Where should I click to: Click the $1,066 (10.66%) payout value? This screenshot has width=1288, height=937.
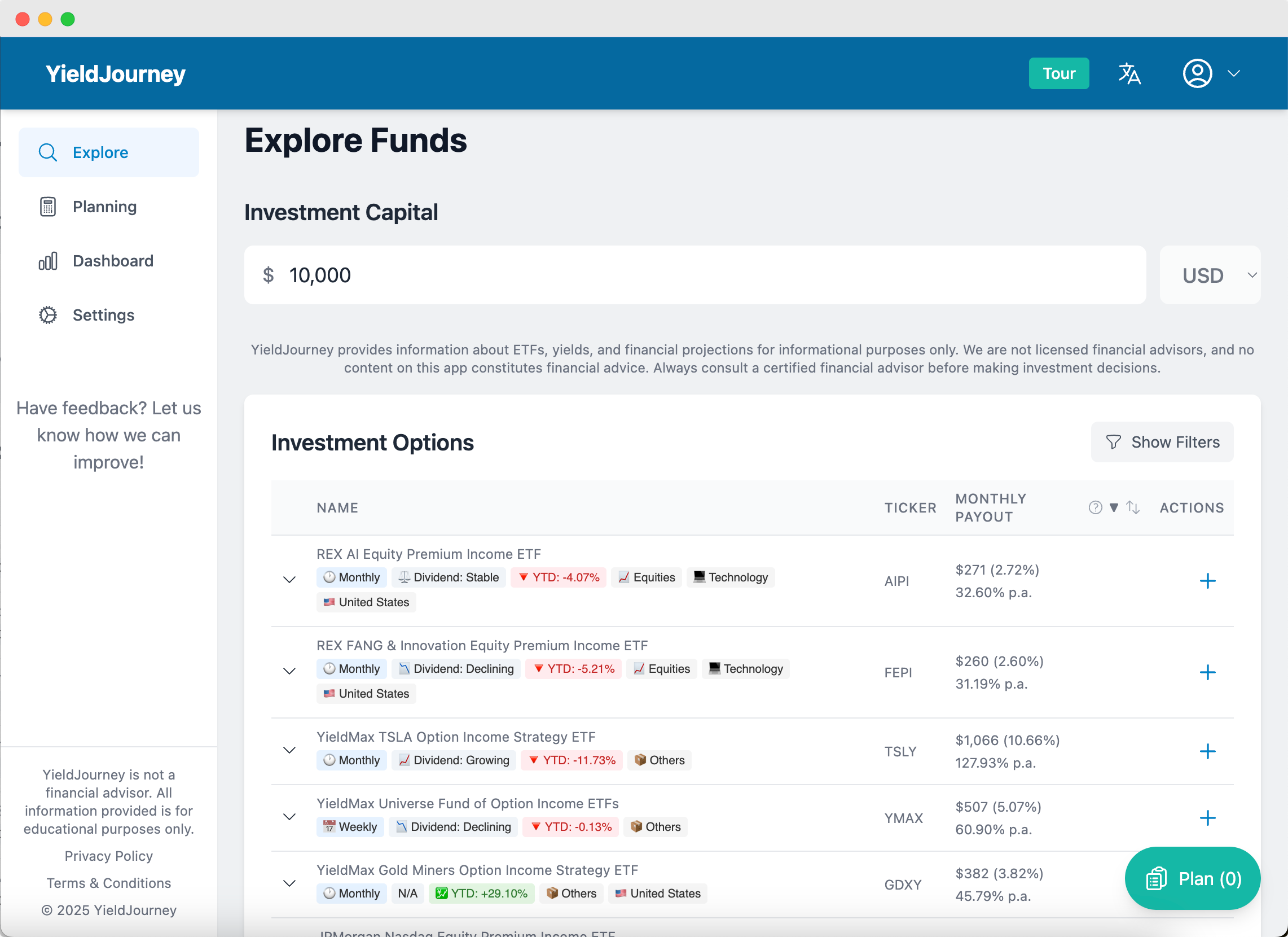pos(1008,740)
